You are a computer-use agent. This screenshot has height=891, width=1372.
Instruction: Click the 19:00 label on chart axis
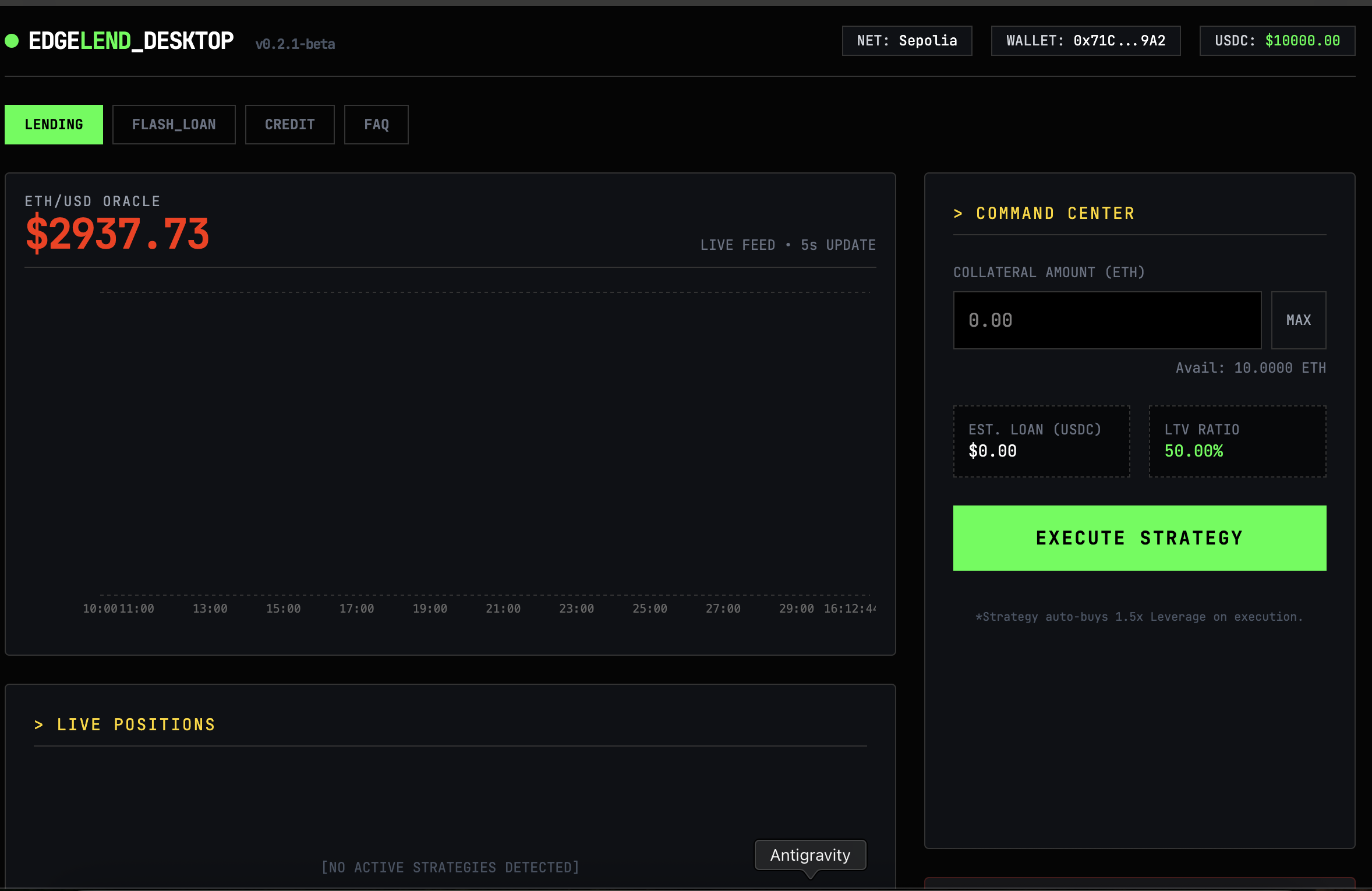click(x=430, y=609)
